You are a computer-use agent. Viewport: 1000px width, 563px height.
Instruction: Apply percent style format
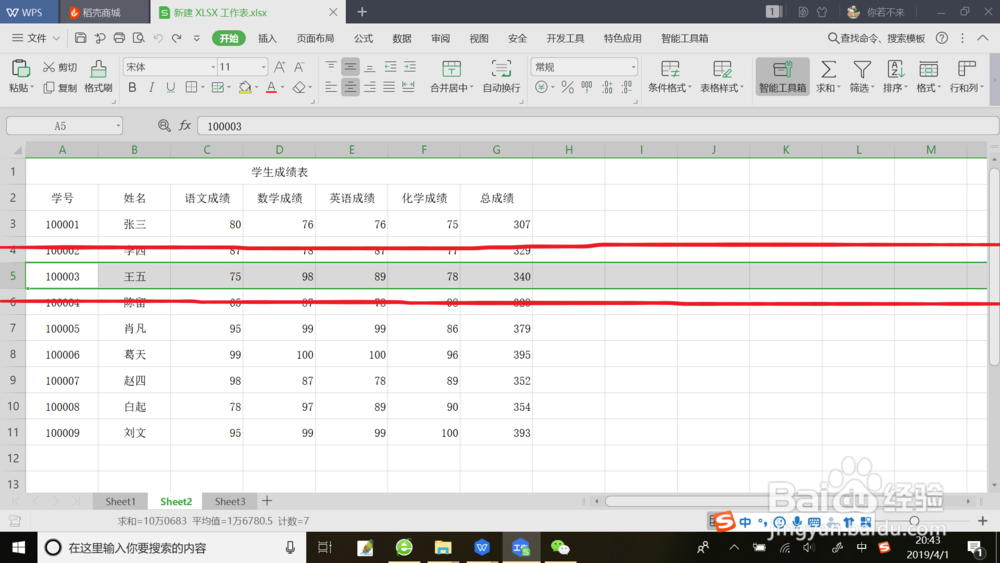567,87
